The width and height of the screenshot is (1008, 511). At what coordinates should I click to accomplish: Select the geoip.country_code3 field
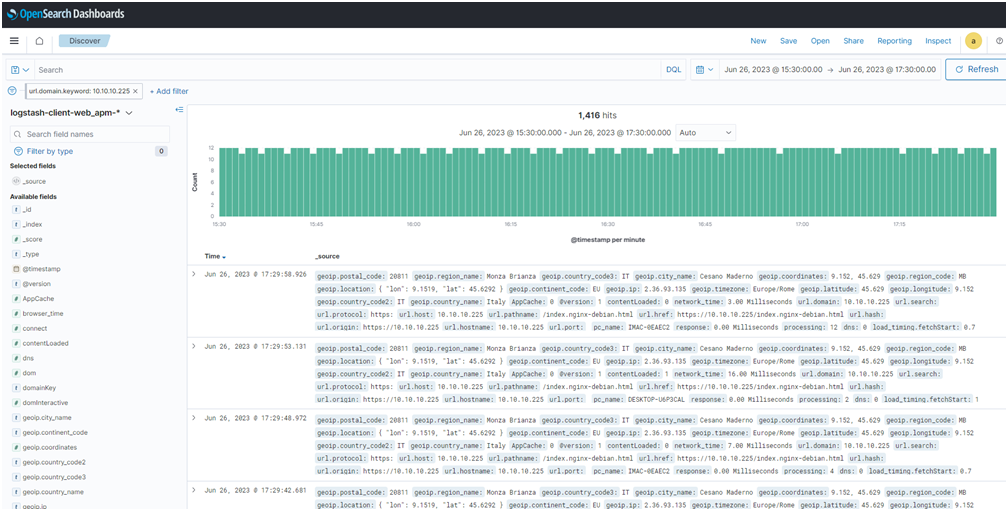(x=53, y=477)
